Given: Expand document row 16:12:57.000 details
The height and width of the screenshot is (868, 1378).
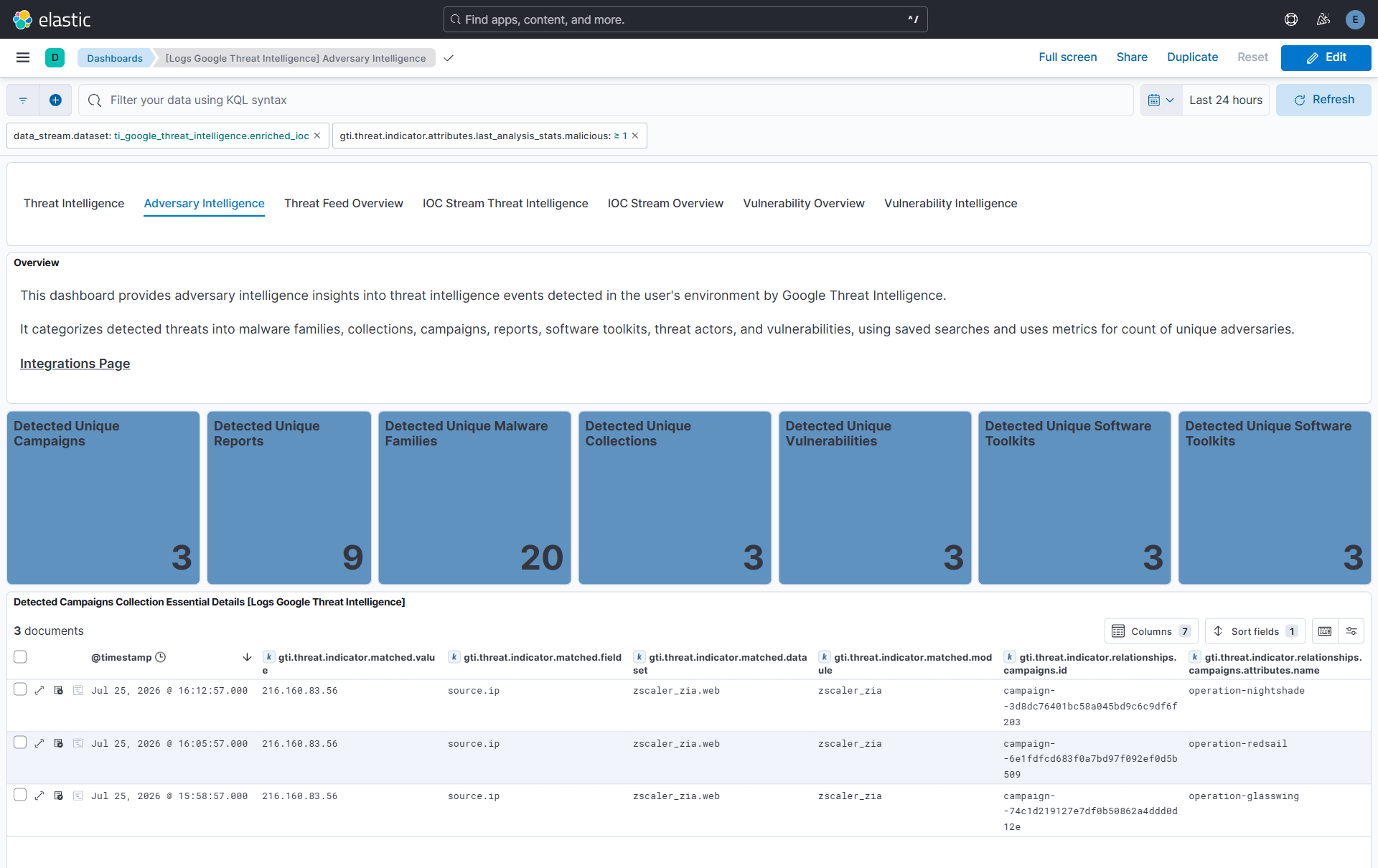Looking at the screenshot, I should 39,690.
